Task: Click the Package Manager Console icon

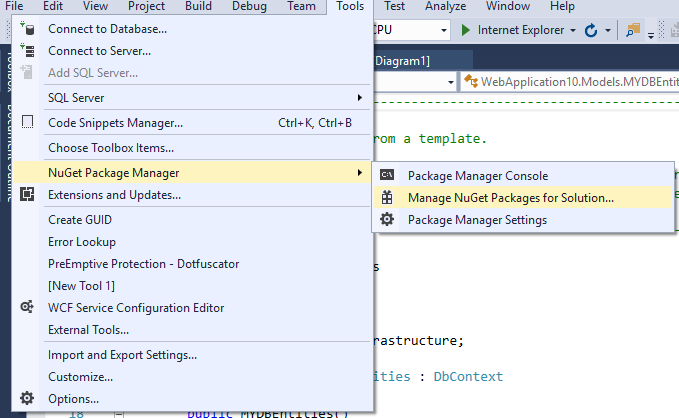Action: point(387,176)
